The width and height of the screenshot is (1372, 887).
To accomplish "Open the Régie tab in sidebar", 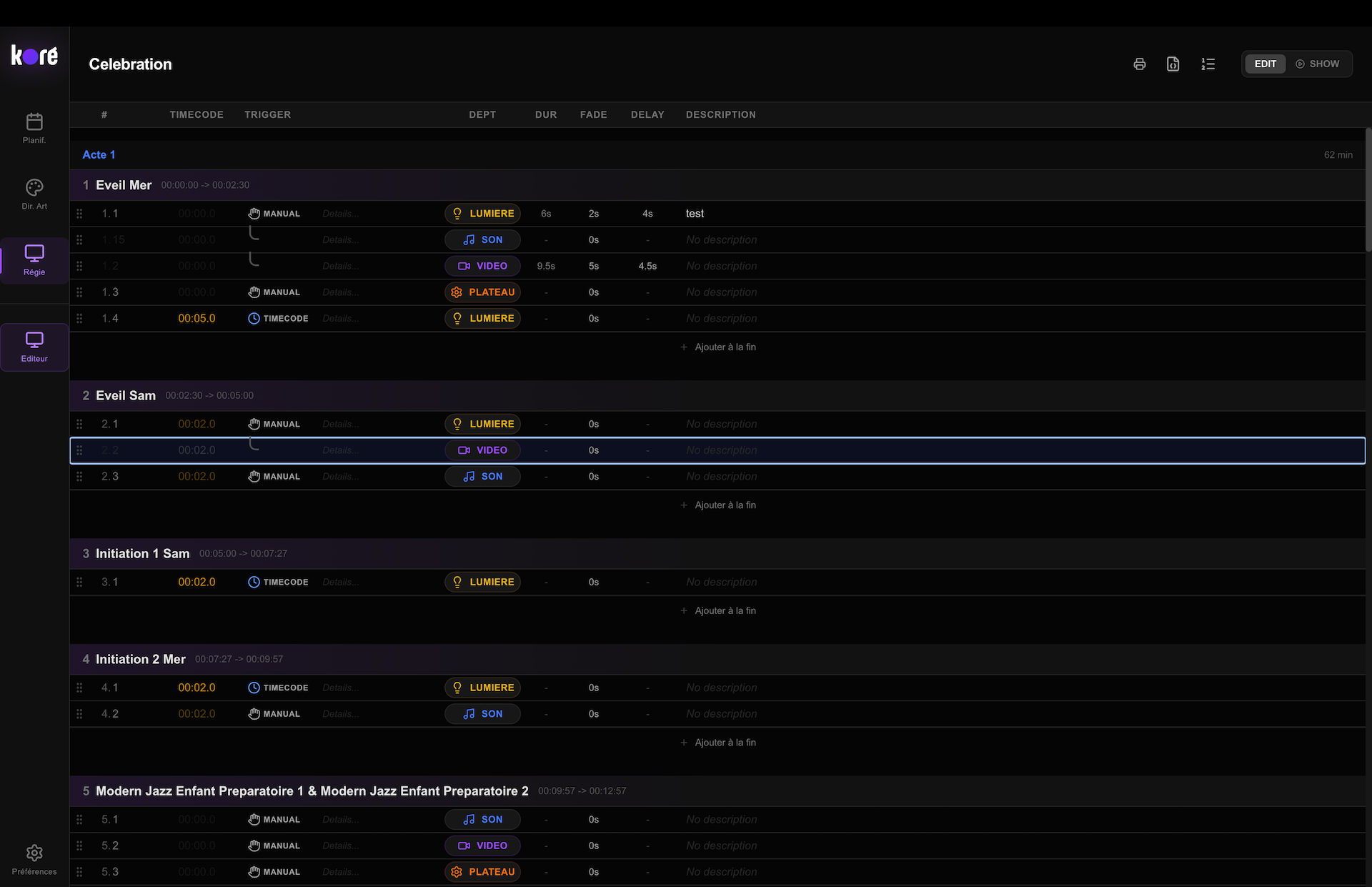I will click(x=34, y=260).
